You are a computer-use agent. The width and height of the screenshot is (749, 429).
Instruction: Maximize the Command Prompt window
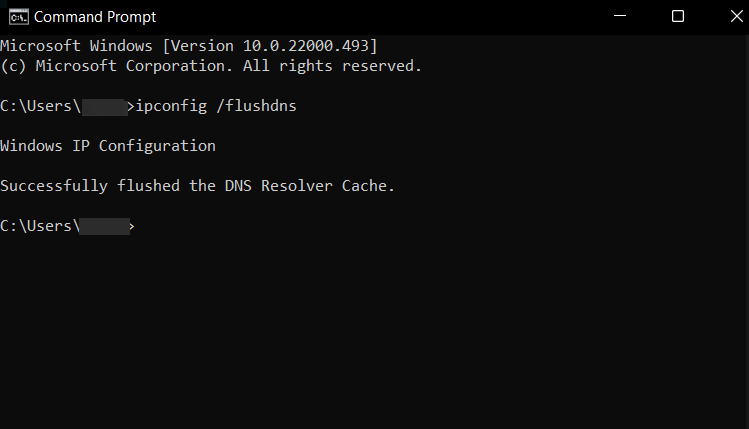coord(678,16)
